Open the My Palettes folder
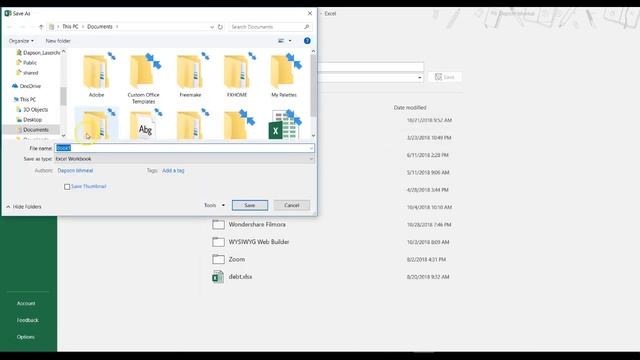The image size is (640, 360). coord(284,76)
